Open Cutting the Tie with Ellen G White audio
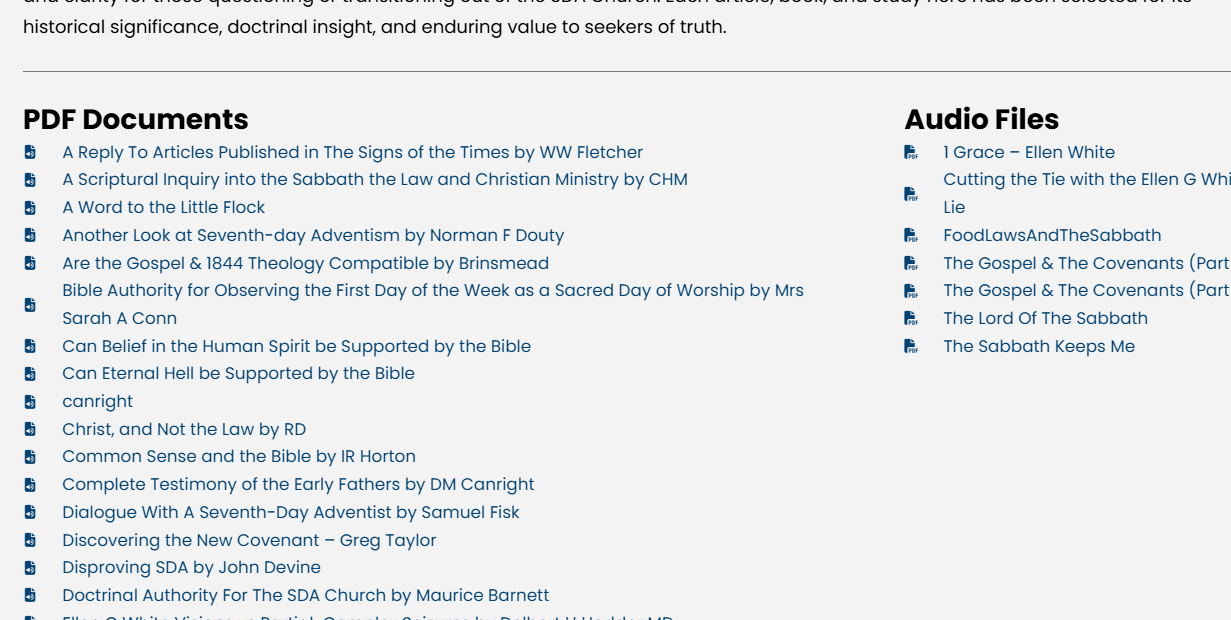The image size is (1231, 620). (1085, 180)
